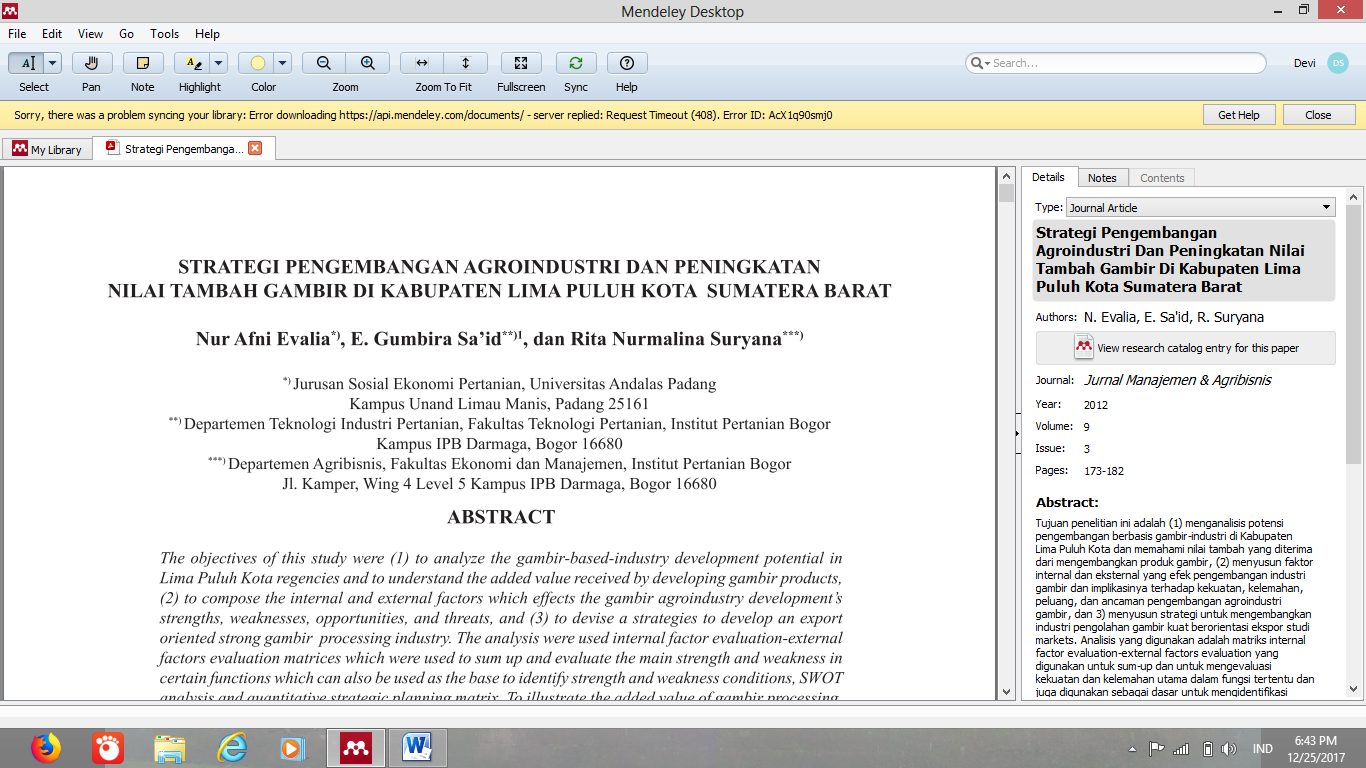Open the Action Center flag icon
1366x768 pixels.
[1157, 749]
